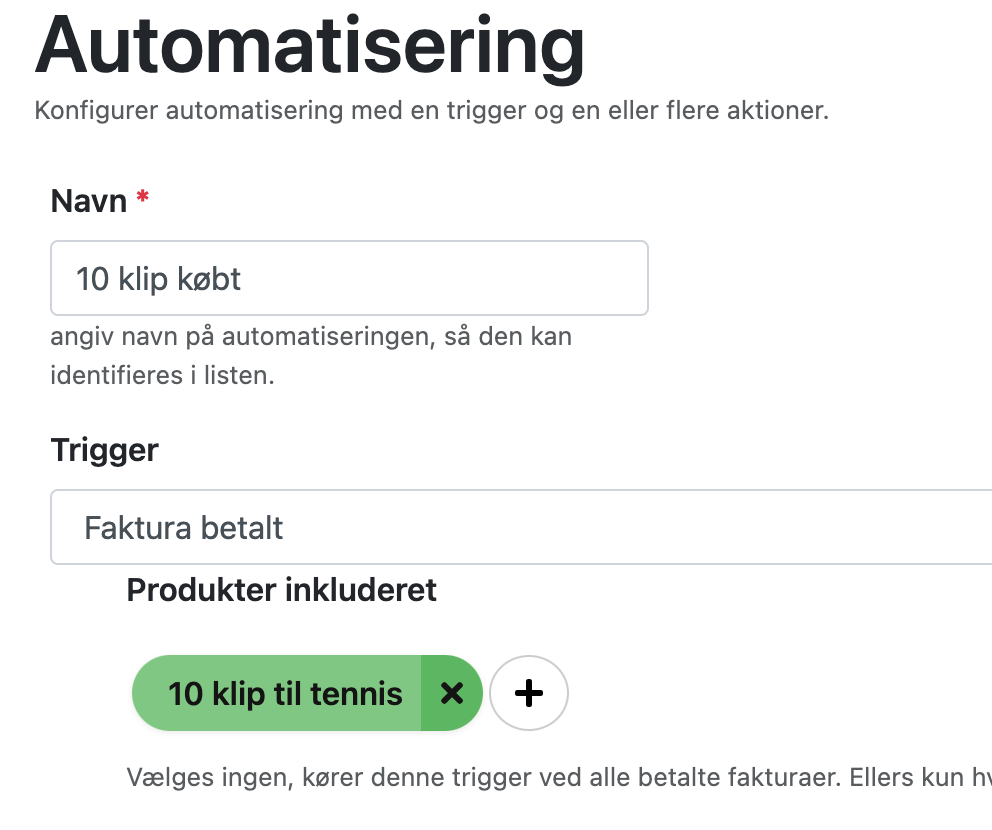
Task: Click the word "trigger" in the page description
Action: [513, 110]
